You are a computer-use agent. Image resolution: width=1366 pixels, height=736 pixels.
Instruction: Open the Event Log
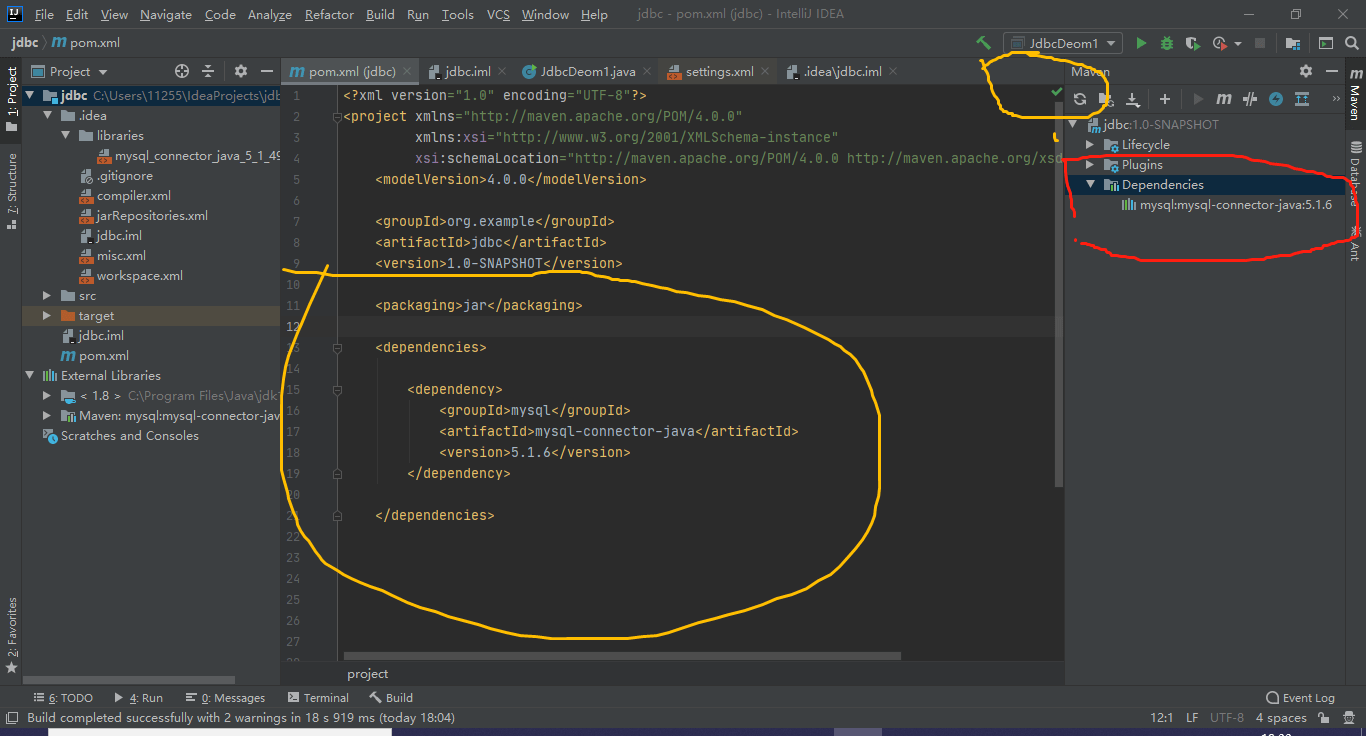[1300, 698]
